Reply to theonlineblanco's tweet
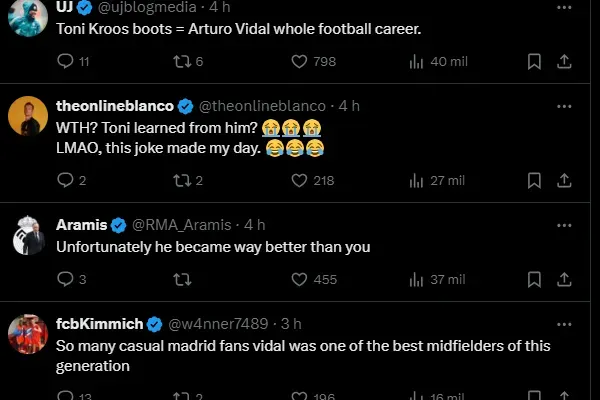 (65, 181)
